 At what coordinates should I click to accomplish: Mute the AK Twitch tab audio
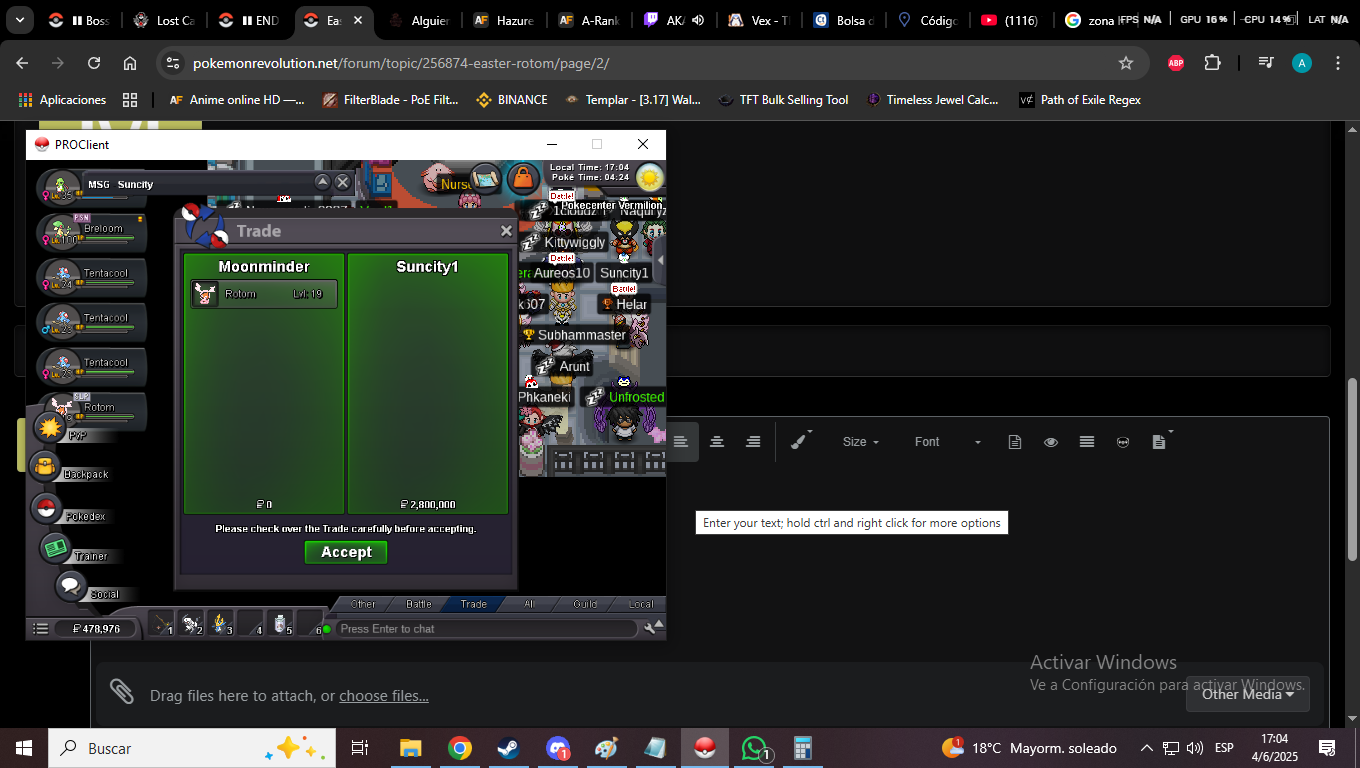(697, 20)
